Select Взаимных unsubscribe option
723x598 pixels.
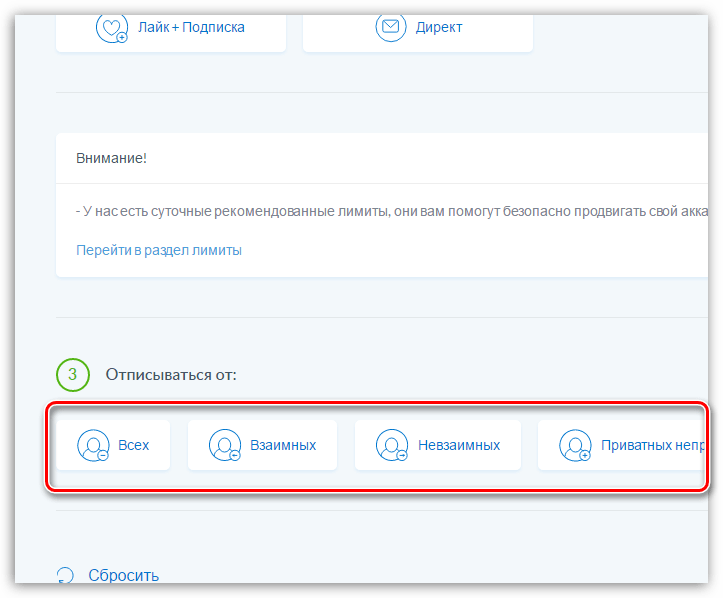pyautogui.click(x=262, y=445)
